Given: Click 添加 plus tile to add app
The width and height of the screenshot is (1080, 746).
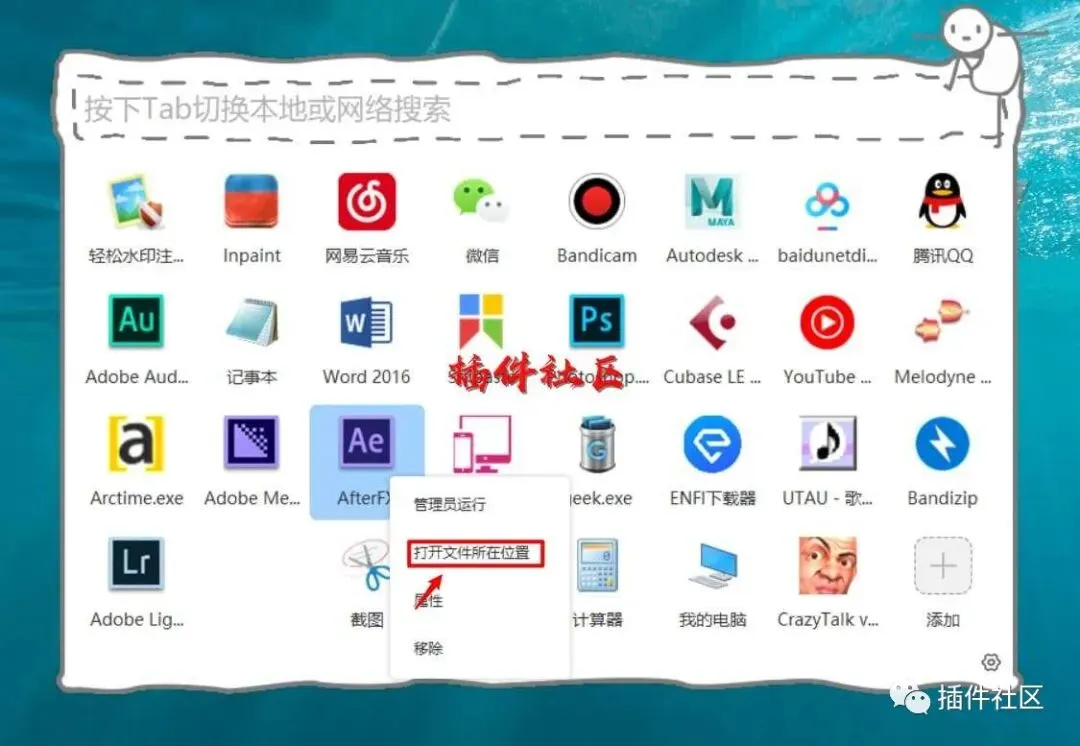Looking at the screenshot, I should pos(942,566).
